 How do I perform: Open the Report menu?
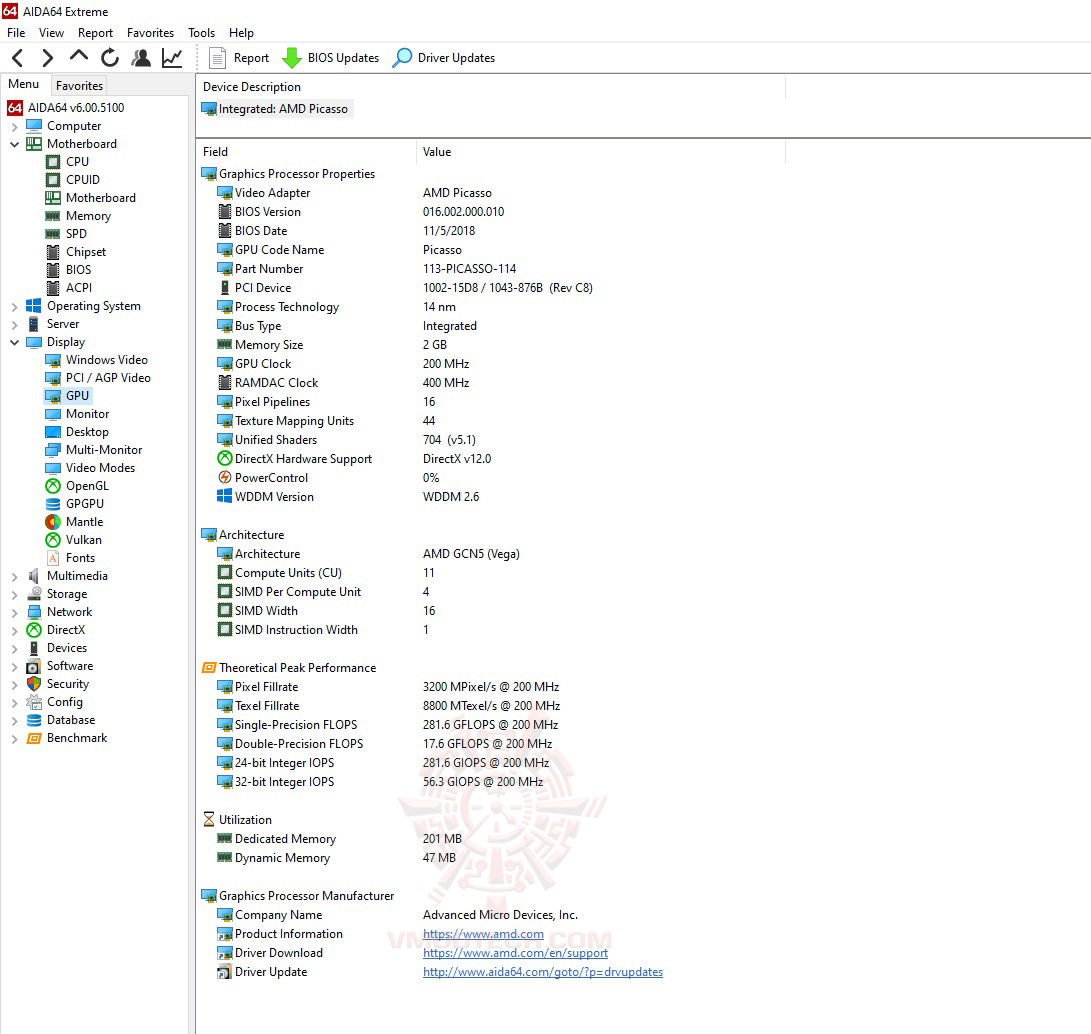tap(95, 33)
